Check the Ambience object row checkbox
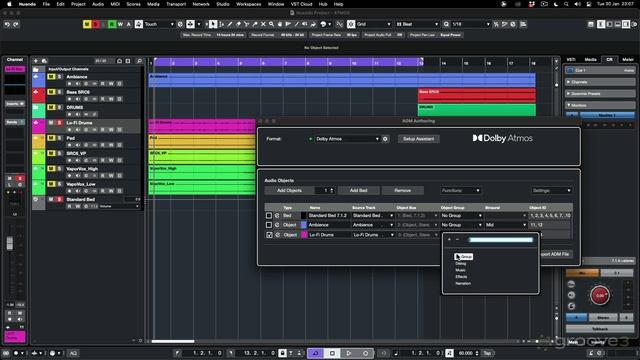 [x=269, y=225]
